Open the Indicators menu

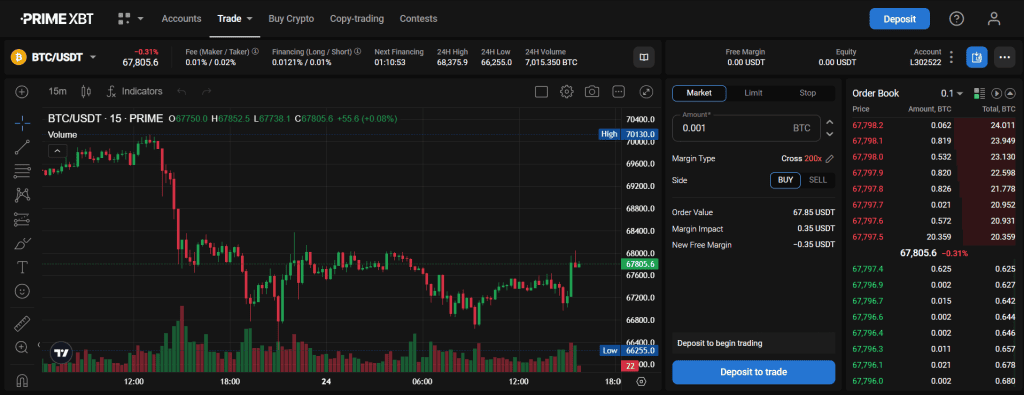[134, 91]
